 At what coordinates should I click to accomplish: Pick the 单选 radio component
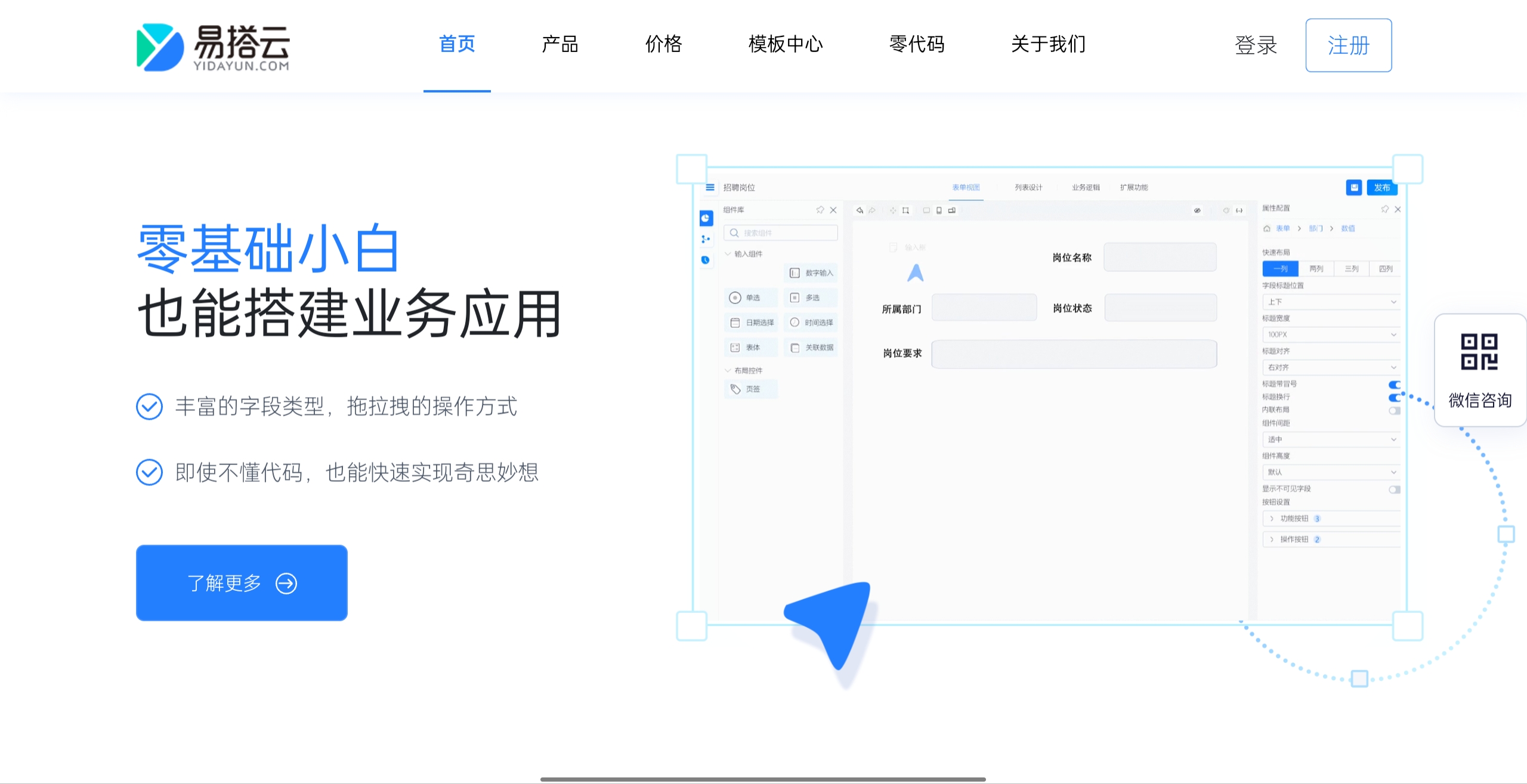tap(751, 298)
